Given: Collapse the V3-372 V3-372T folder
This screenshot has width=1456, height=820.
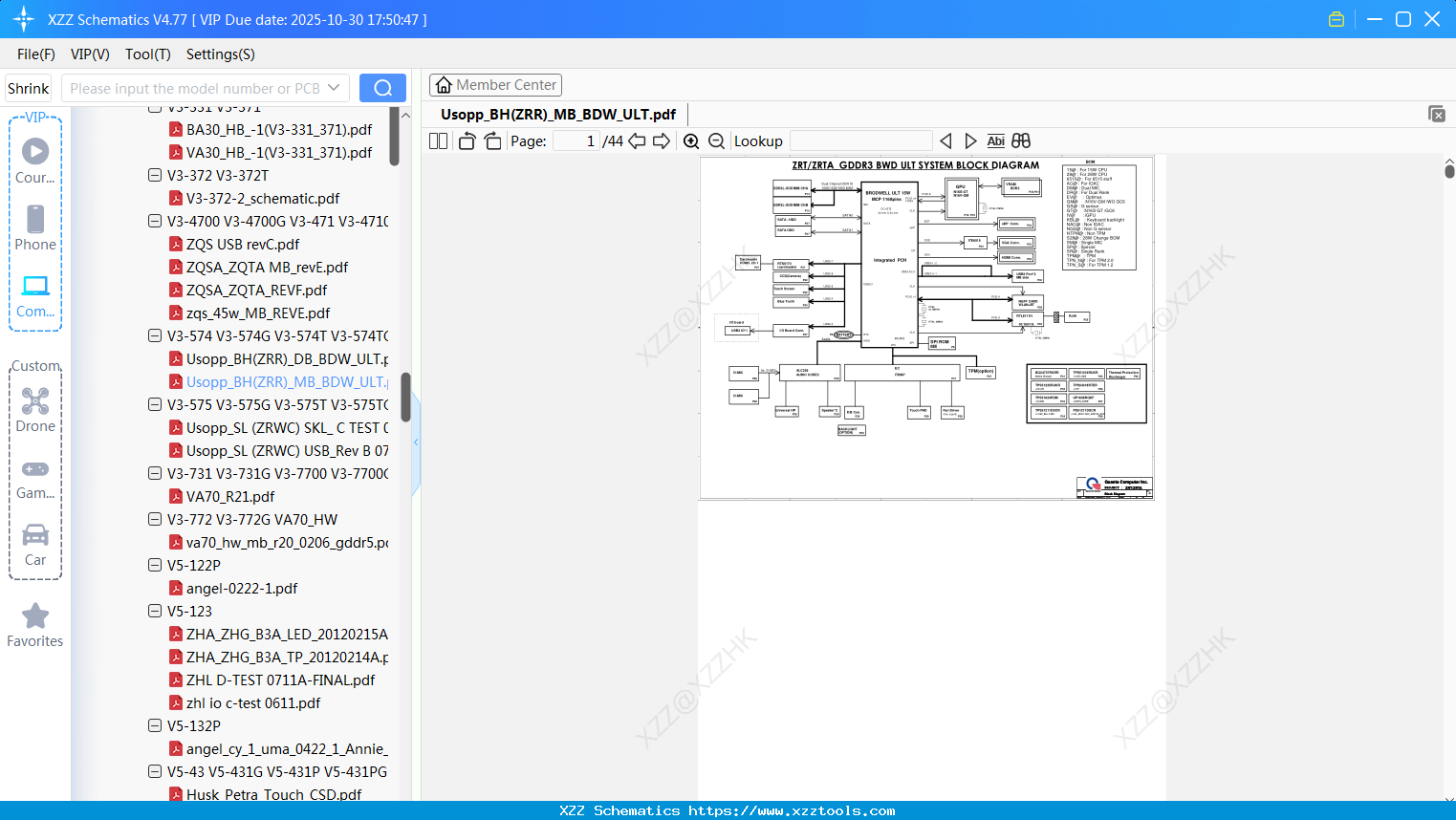Looking at the screenshot, I should (x=155, y=175).
